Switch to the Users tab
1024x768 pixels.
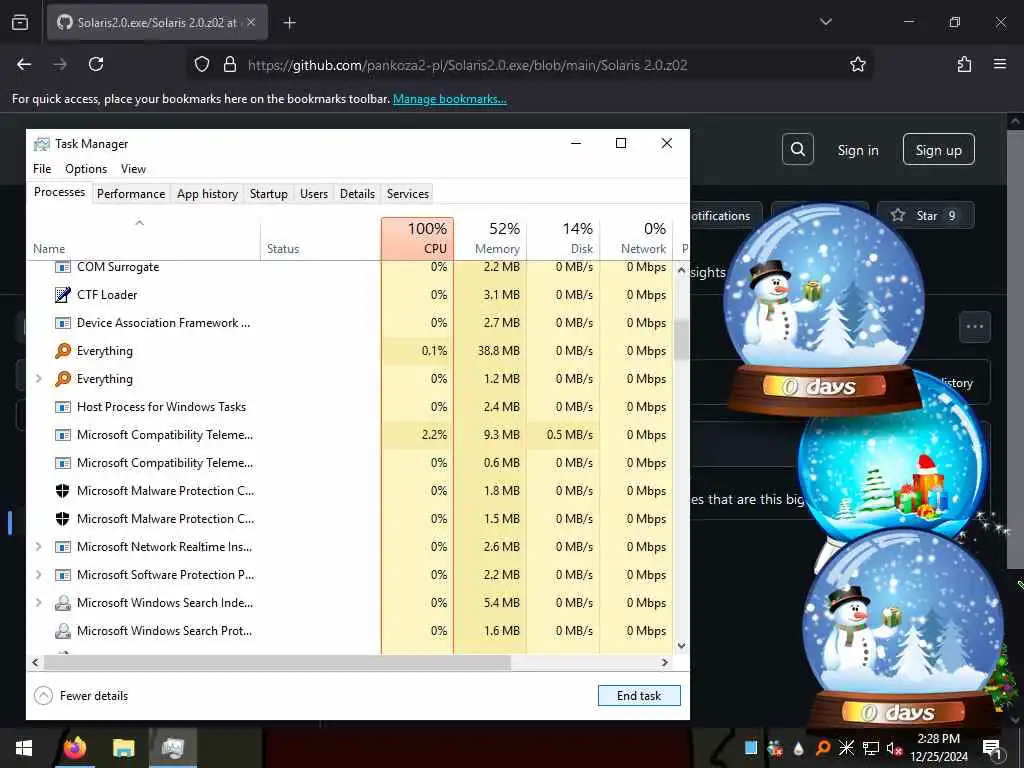coord(313,194)
